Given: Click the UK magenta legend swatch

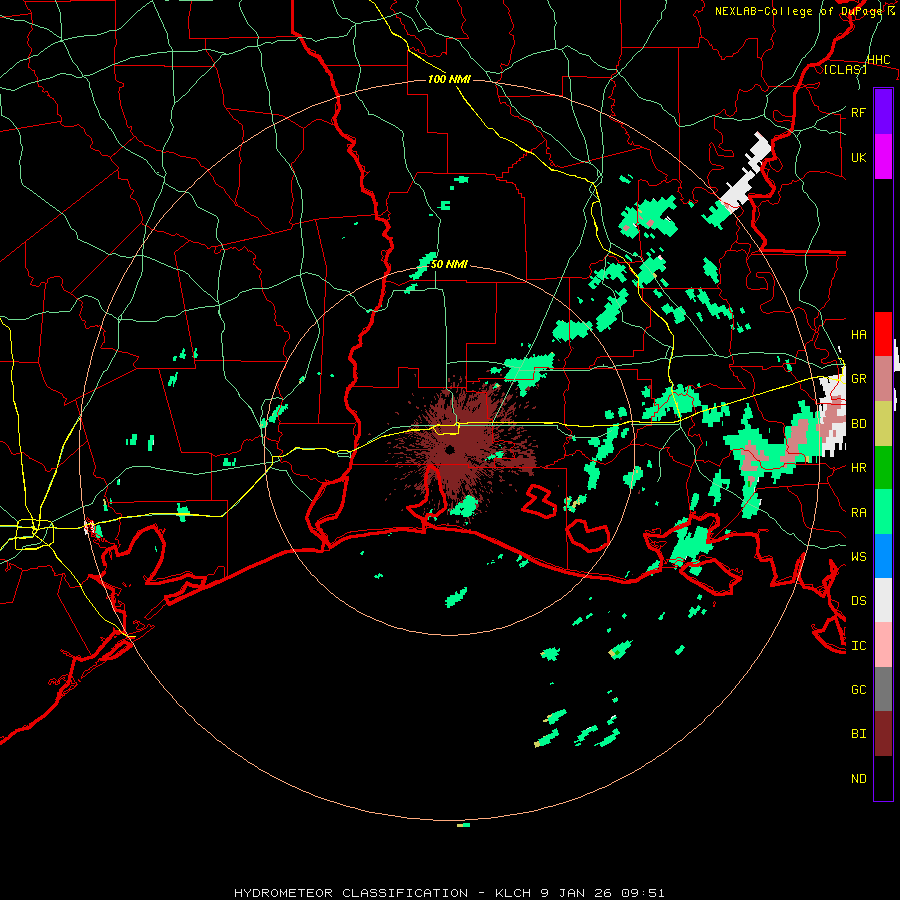Looking at the screenshot, I should 883,157.
